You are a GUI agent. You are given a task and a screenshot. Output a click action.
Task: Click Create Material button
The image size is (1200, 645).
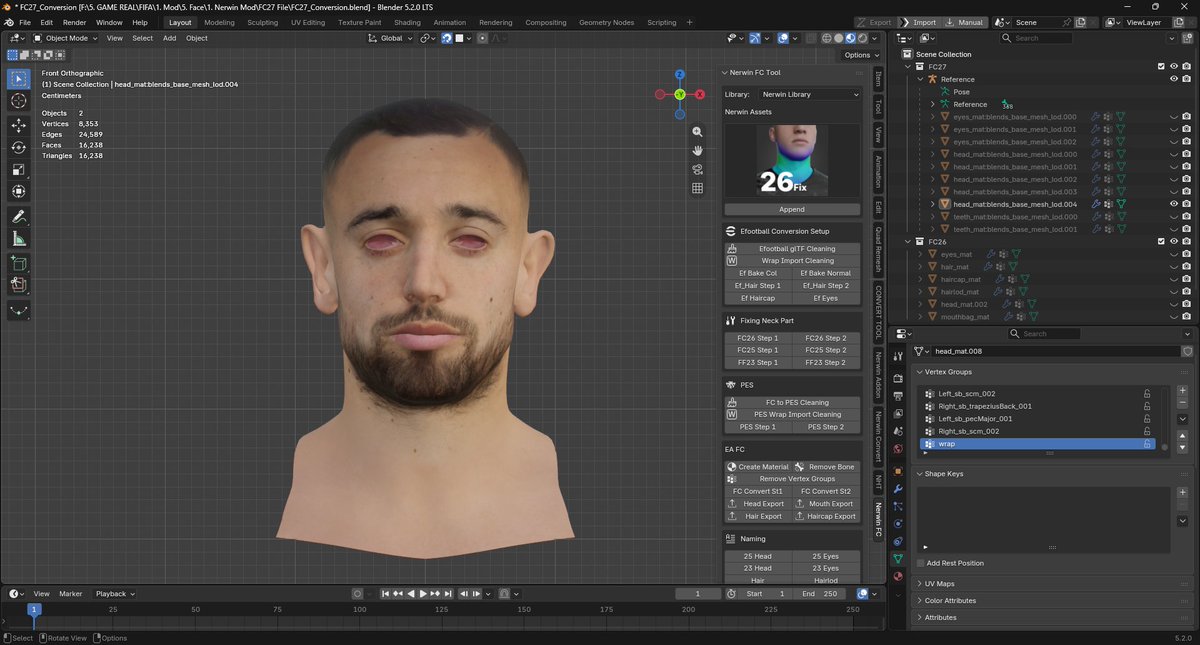coord(759,467)
